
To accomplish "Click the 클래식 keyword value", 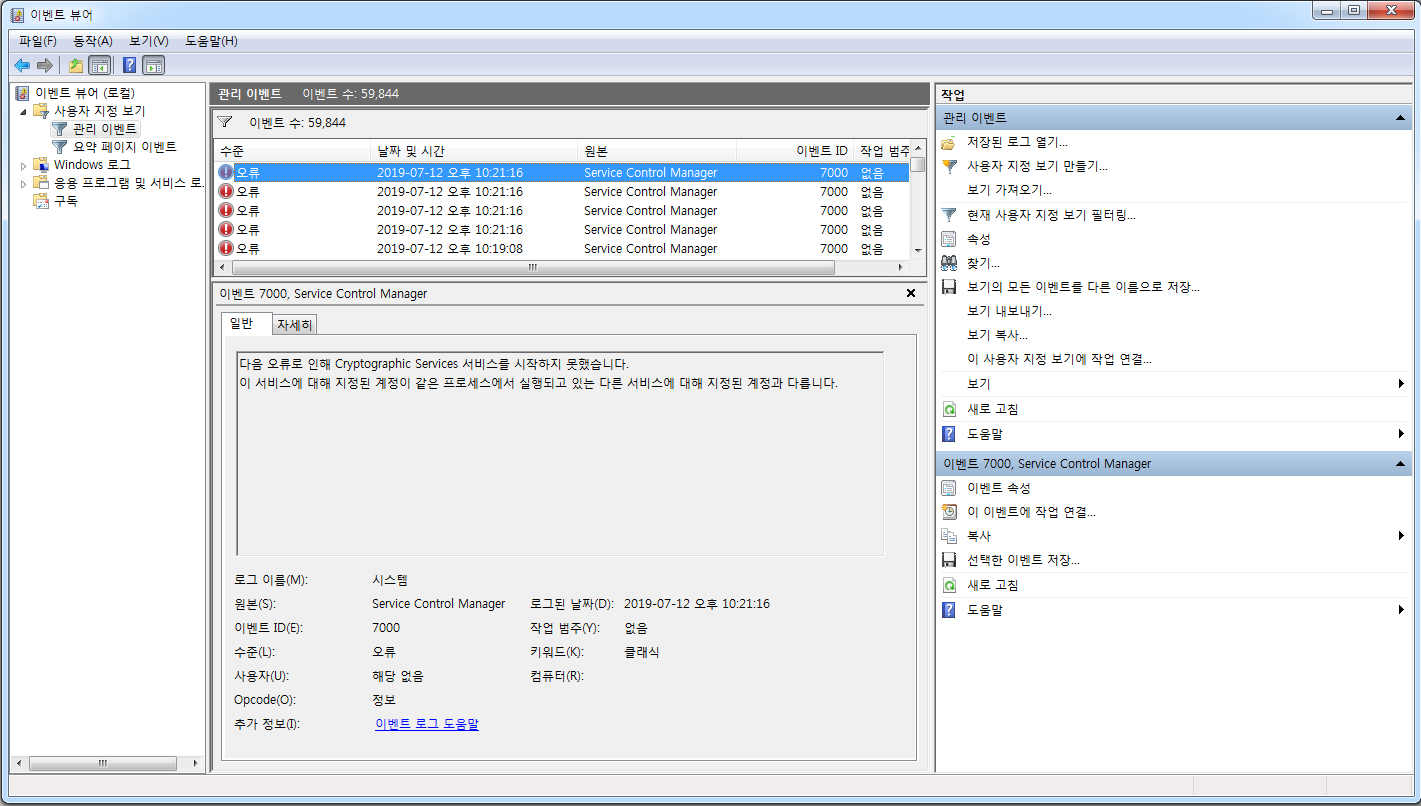I will click(x=642, y=652).
